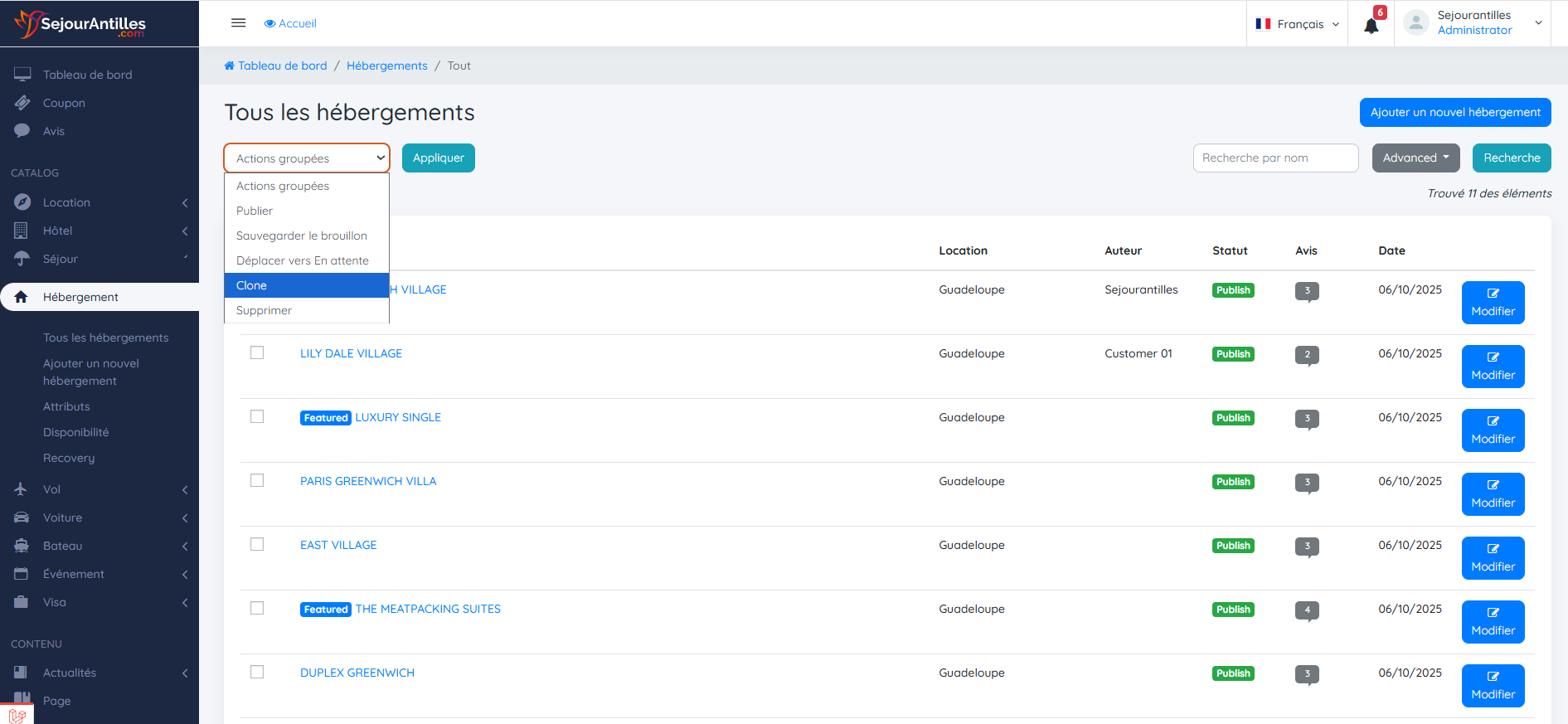Screen dimensions: 1568x724
Task: Click the SejourAntilles logo
Action: pyautogui.click(x=80, y=24)
